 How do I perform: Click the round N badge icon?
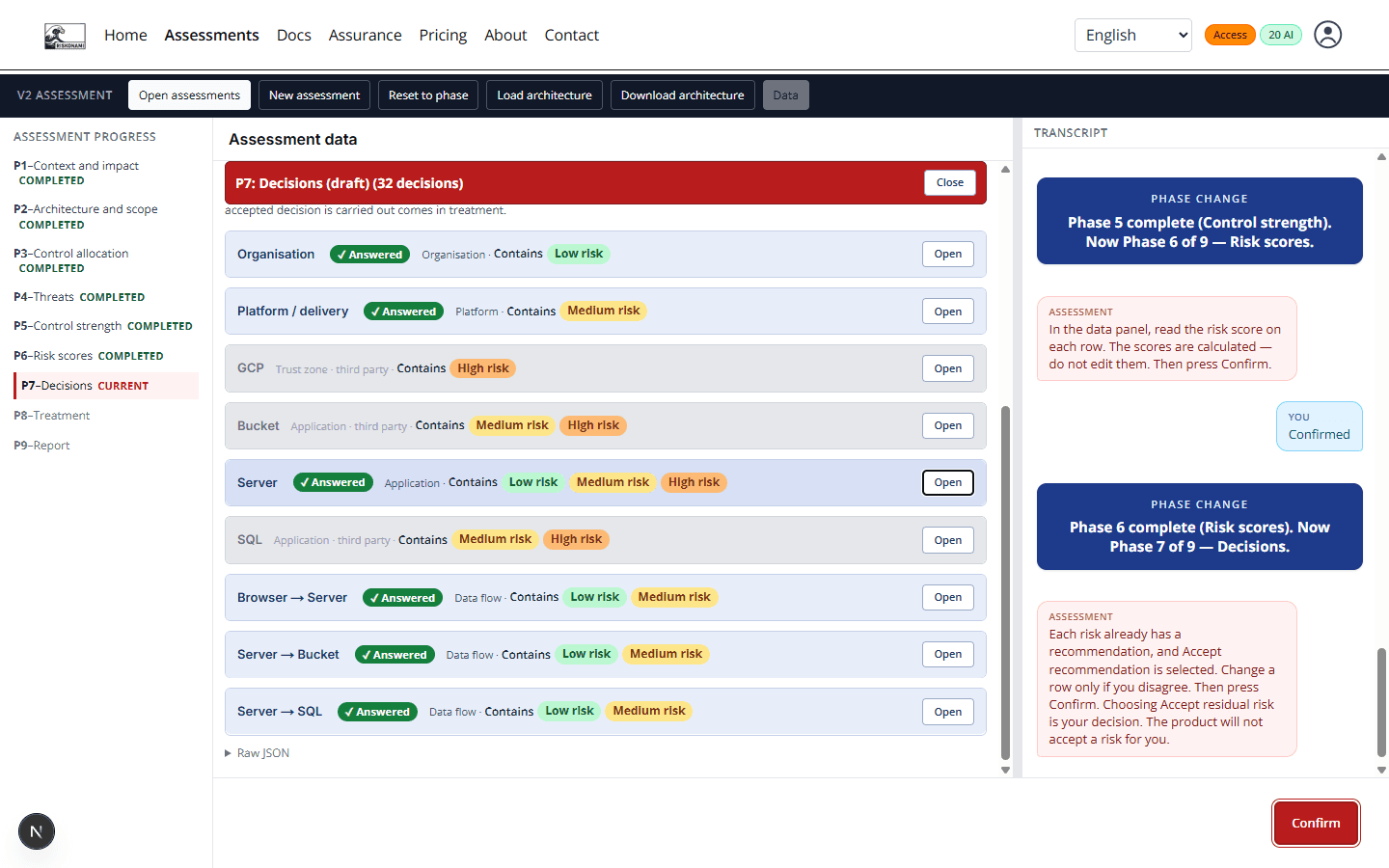[x=37, y=831]
